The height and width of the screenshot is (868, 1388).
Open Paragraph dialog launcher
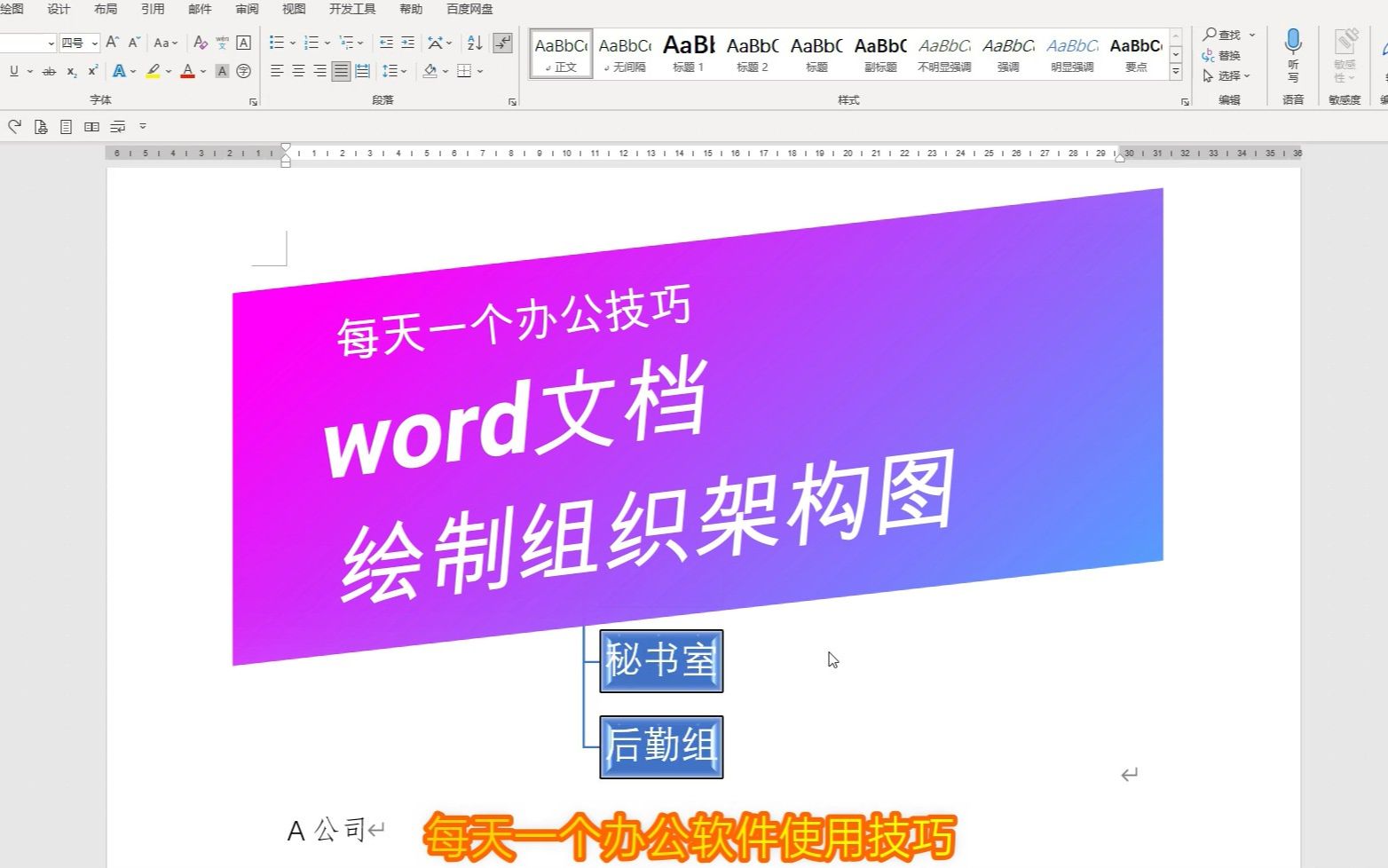click(x=512, y=102)
